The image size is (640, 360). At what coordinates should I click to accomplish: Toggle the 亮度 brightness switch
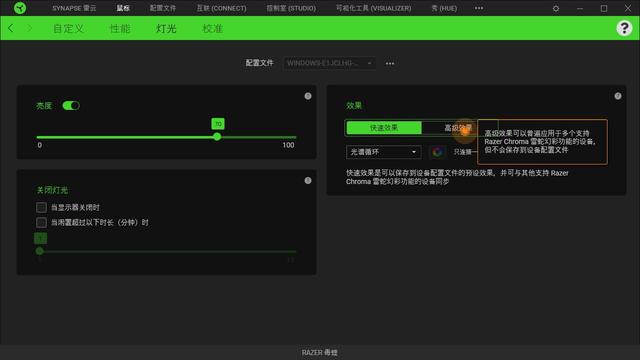(x=71, y=106)
